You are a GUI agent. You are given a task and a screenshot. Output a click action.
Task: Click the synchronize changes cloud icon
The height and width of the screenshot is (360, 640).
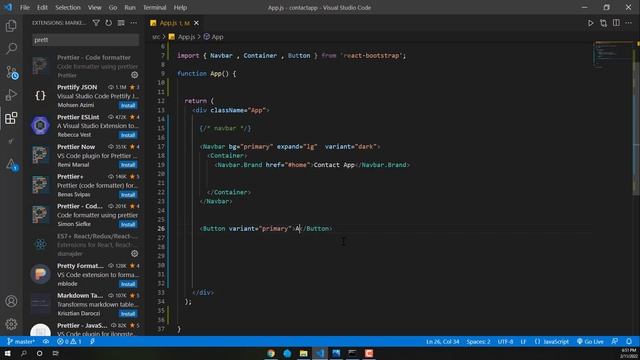[x=46, y=342]
